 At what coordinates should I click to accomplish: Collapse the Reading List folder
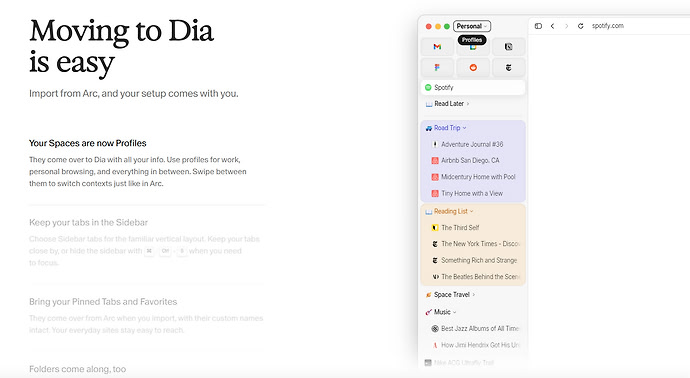[449, 211]
